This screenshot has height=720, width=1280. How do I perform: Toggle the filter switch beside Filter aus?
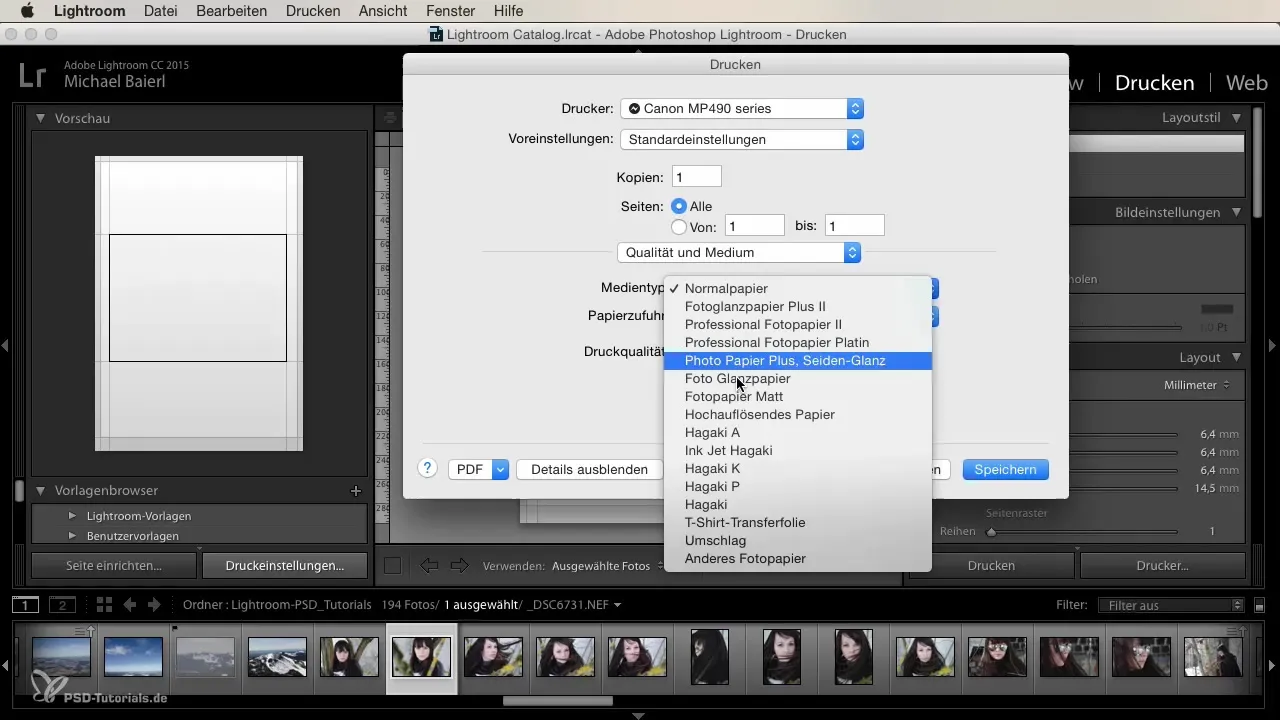tap(1260, 605)
